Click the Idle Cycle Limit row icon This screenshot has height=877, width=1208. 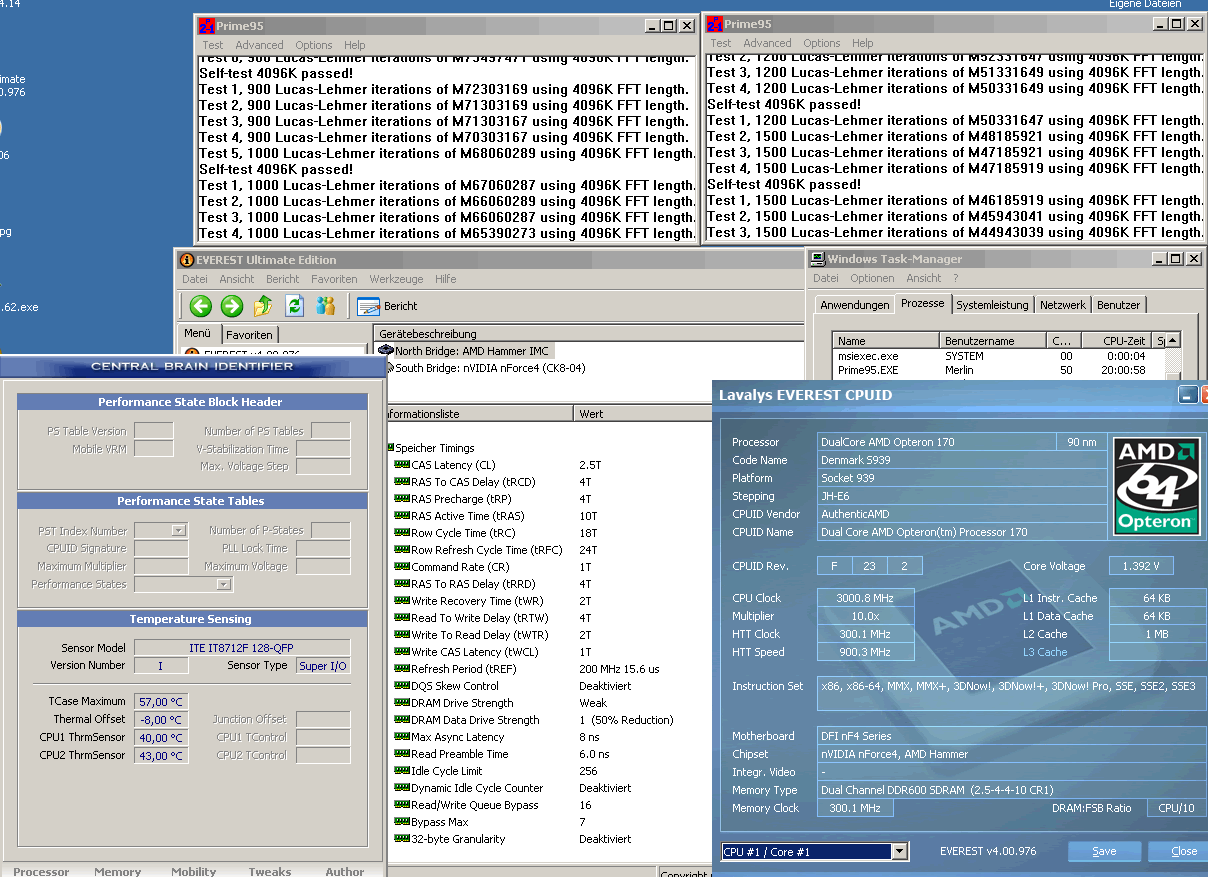click(402, 771)
